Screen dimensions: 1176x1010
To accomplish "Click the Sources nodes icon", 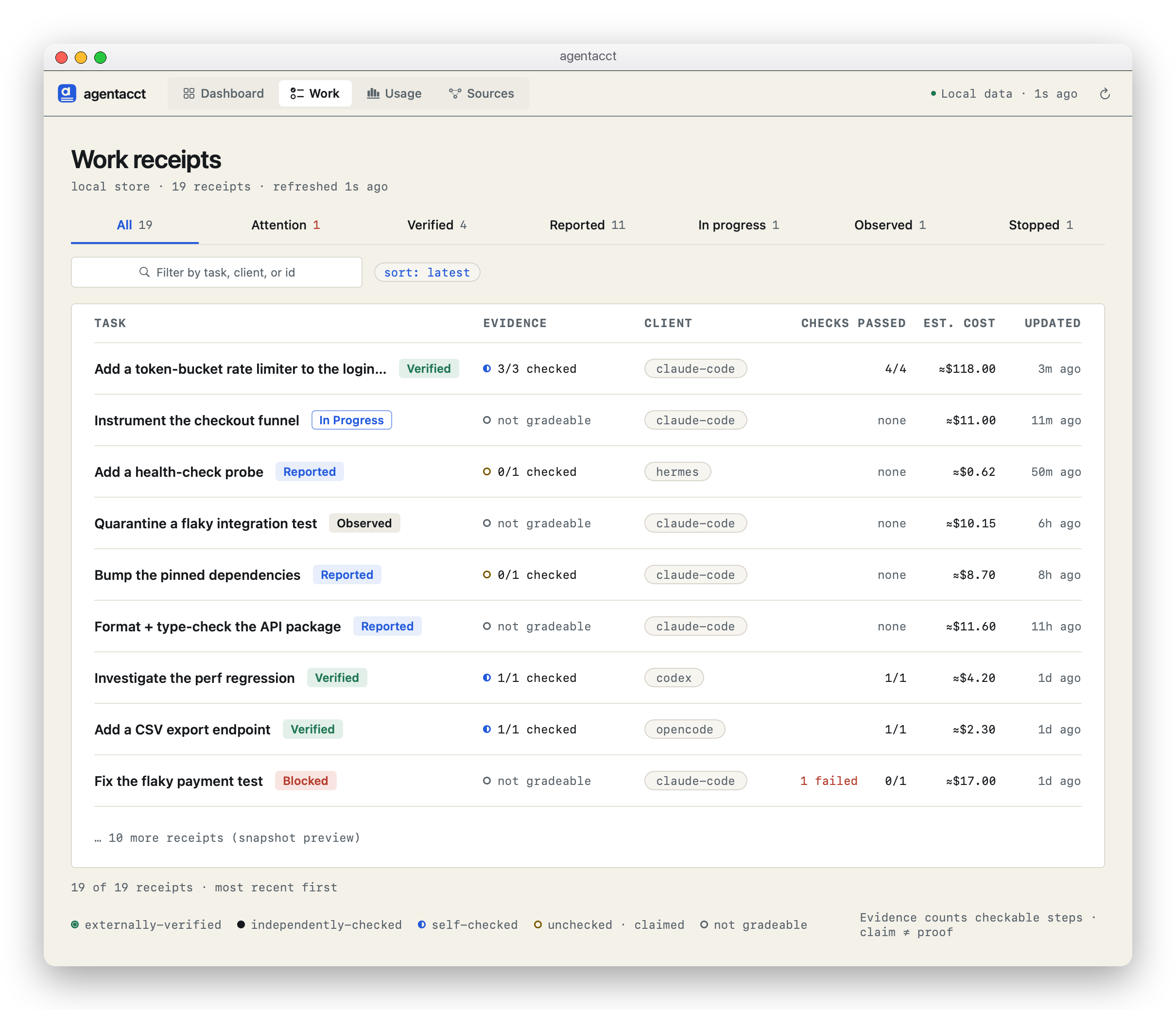I will (x=455, y=94).
